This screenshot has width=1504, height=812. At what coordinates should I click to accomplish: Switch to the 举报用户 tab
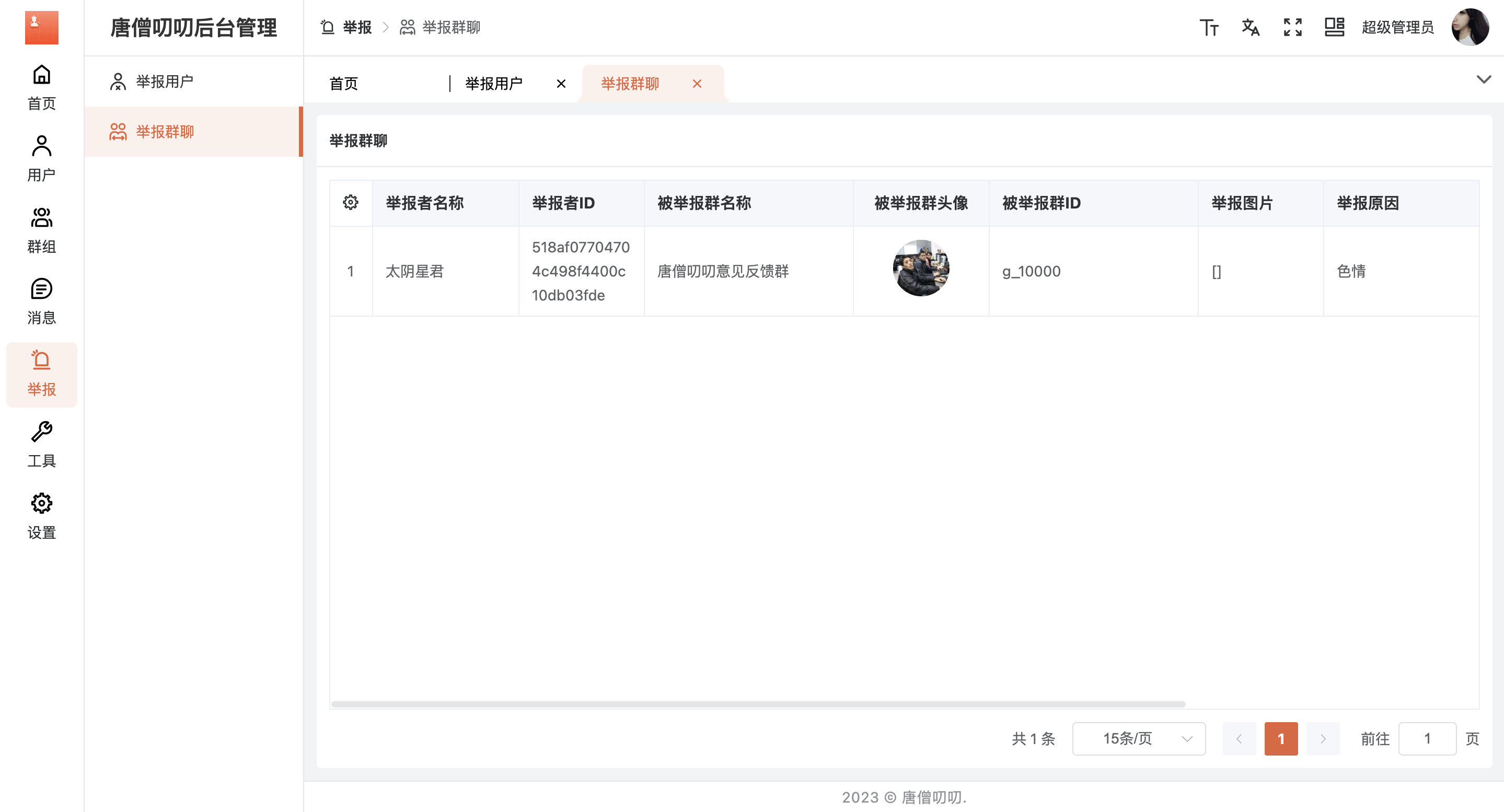tap(494, 84)
